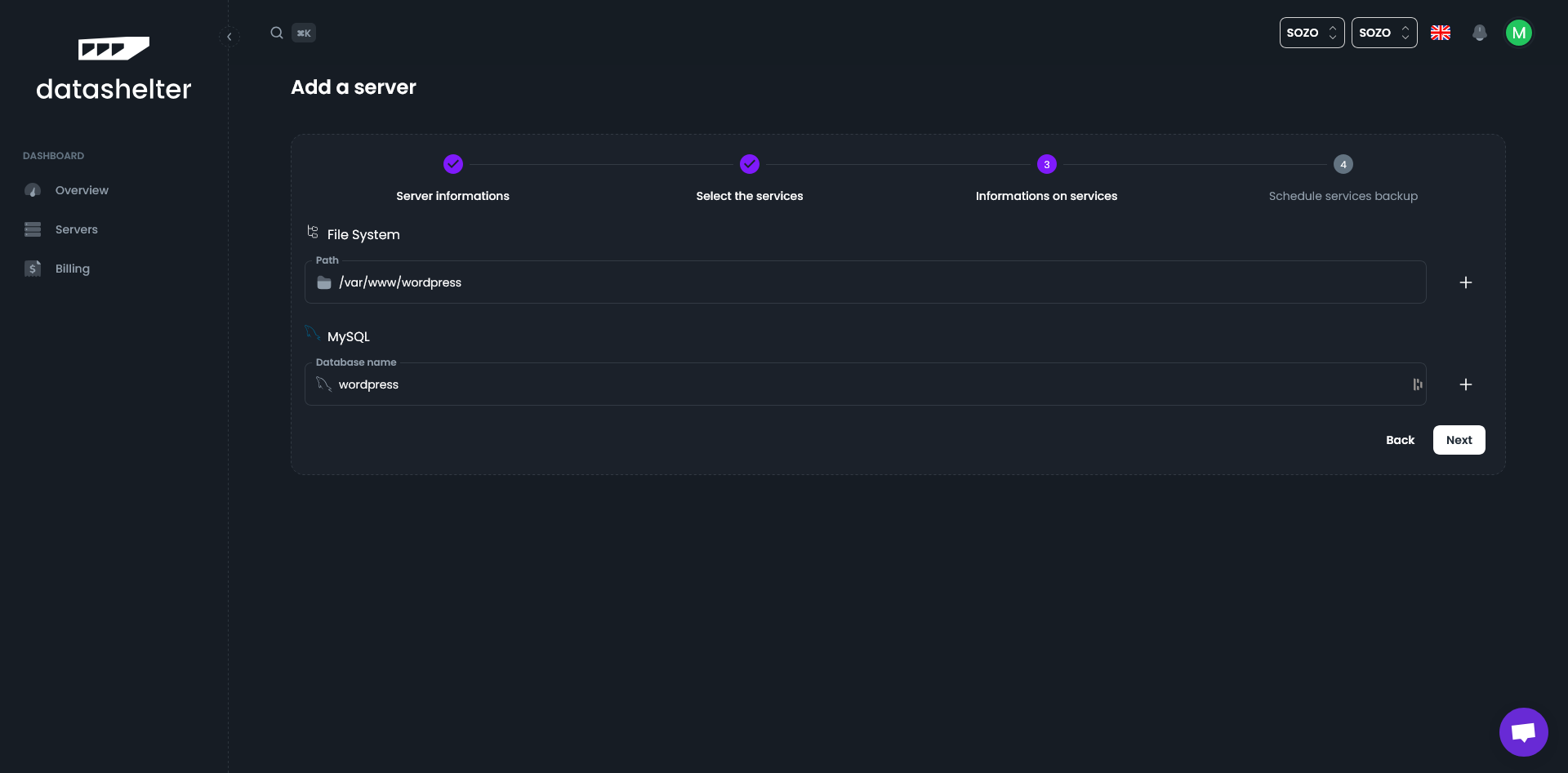Add another file system path
This screenshot has height=773, width=1568.
(x=1466, y=282)
